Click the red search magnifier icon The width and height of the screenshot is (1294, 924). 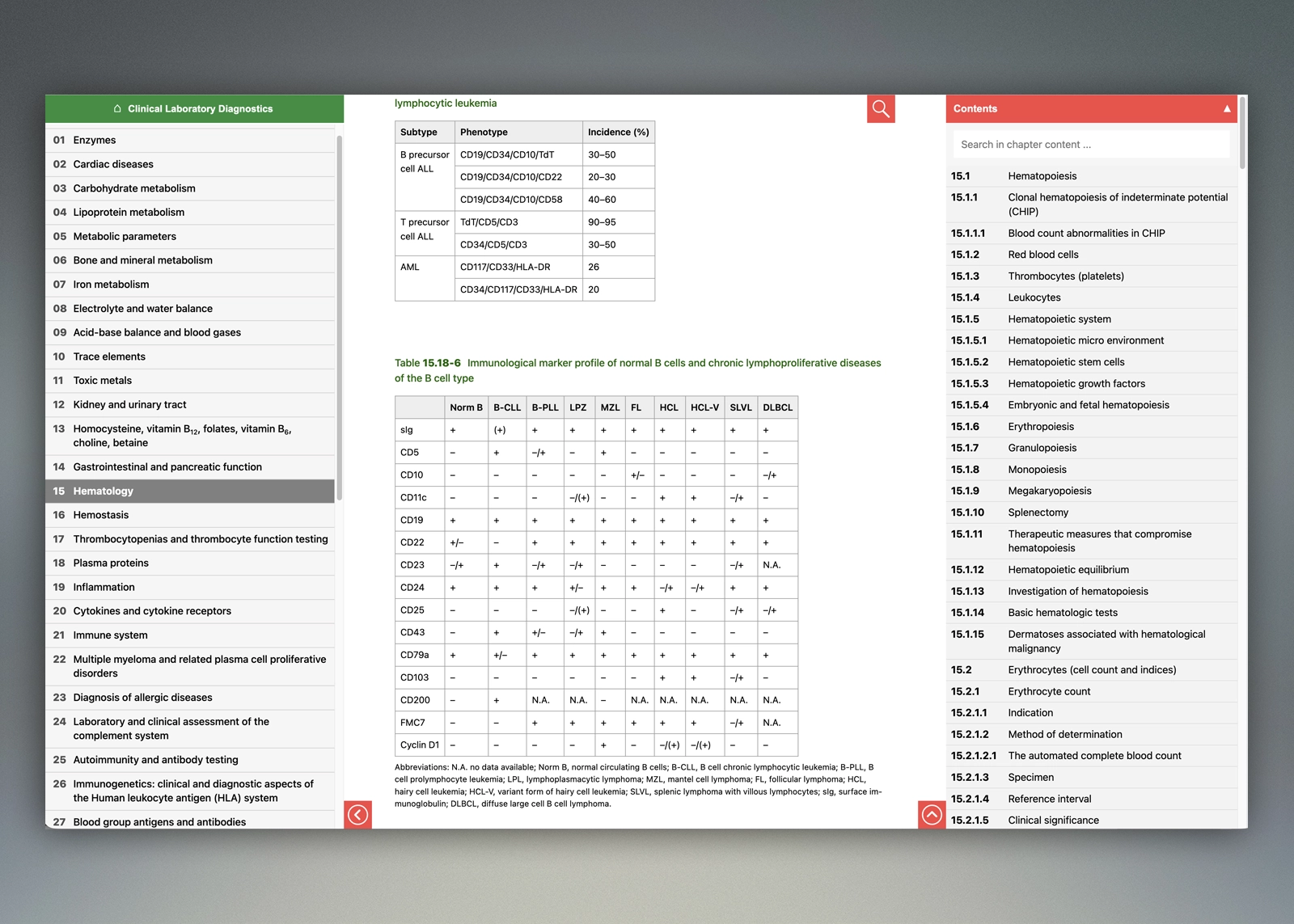point(881,109)
